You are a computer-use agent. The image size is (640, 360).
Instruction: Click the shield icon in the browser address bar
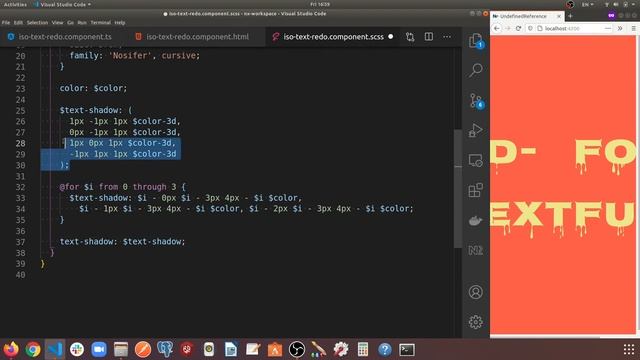point(530,29)
